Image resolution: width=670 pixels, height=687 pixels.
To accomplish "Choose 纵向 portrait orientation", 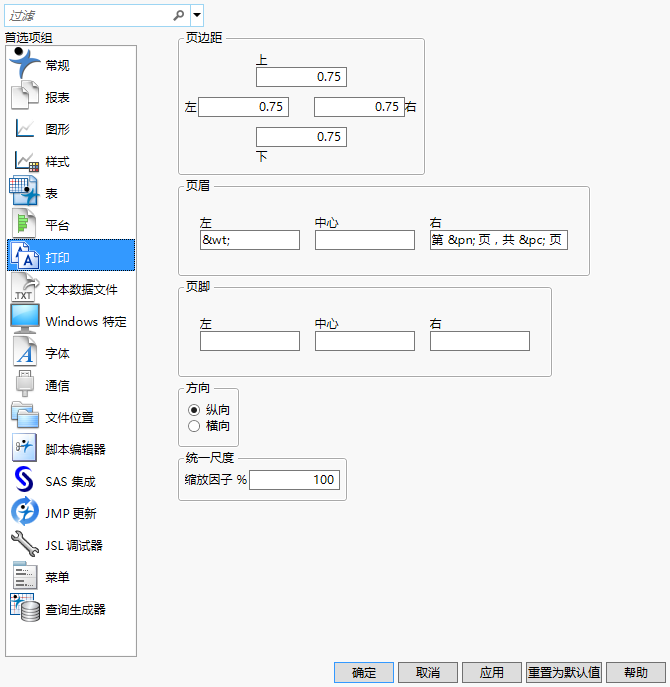I will point(194,410).
